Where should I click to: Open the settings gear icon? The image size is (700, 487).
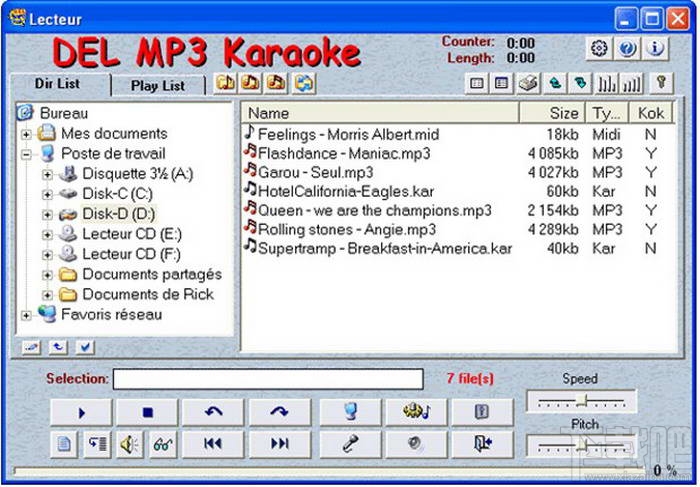pos(599,48)
